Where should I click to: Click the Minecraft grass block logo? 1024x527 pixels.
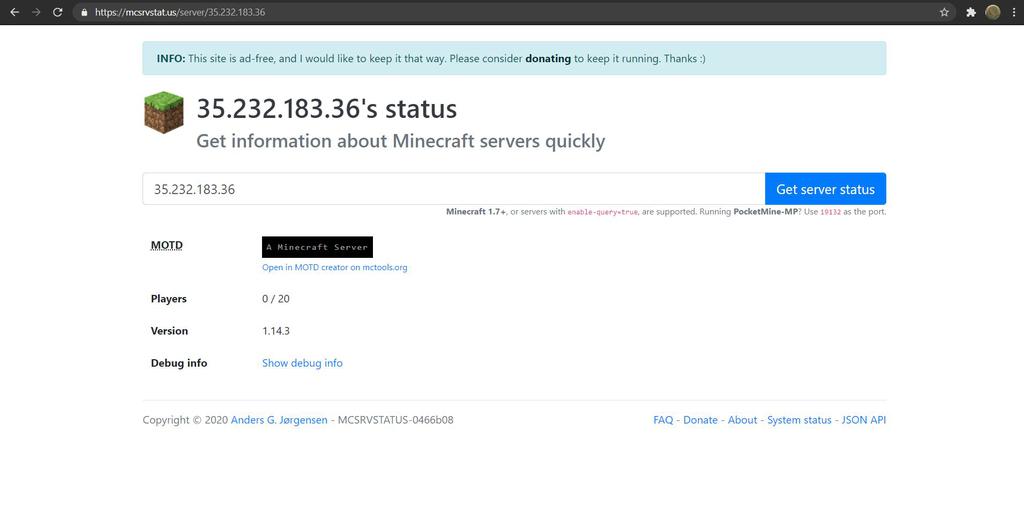[x=163, y=112]
